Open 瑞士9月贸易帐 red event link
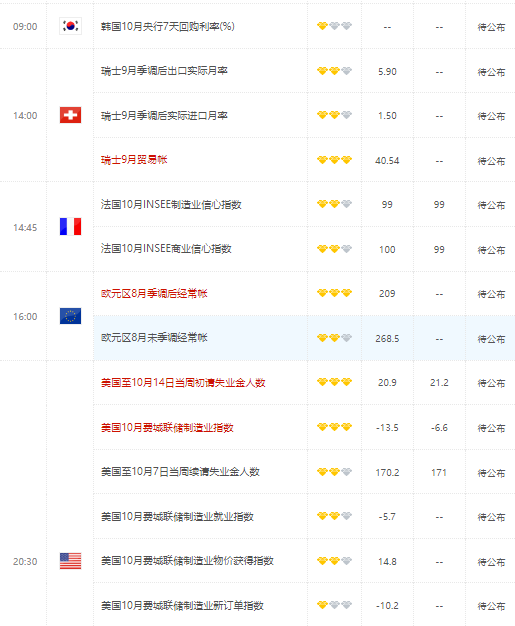Viewport: 515px width, 626px height. pos(134,160)
